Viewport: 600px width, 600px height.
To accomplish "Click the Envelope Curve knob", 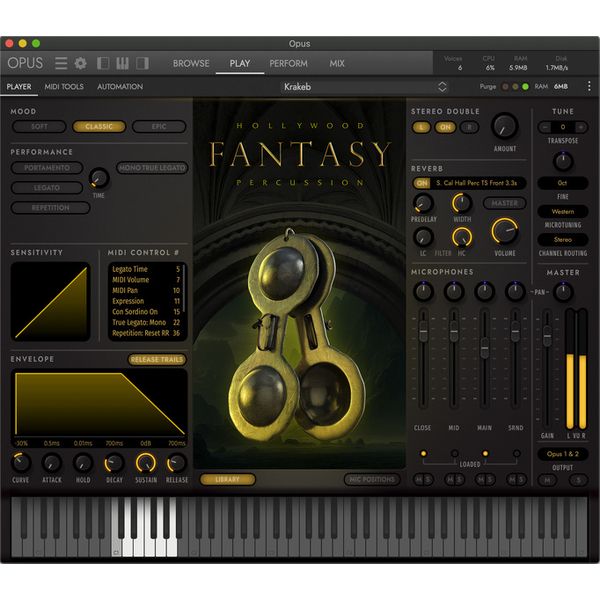I will [x=21, y=462].
